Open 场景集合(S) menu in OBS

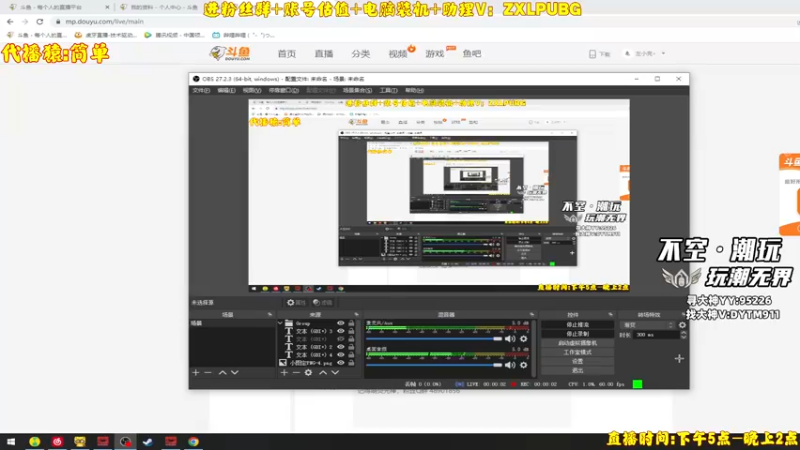click(x=357, y=90)
